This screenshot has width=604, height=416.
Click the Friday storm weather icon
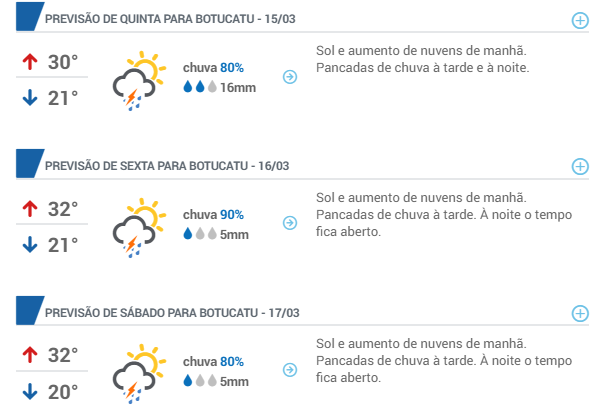coord(139,228)
